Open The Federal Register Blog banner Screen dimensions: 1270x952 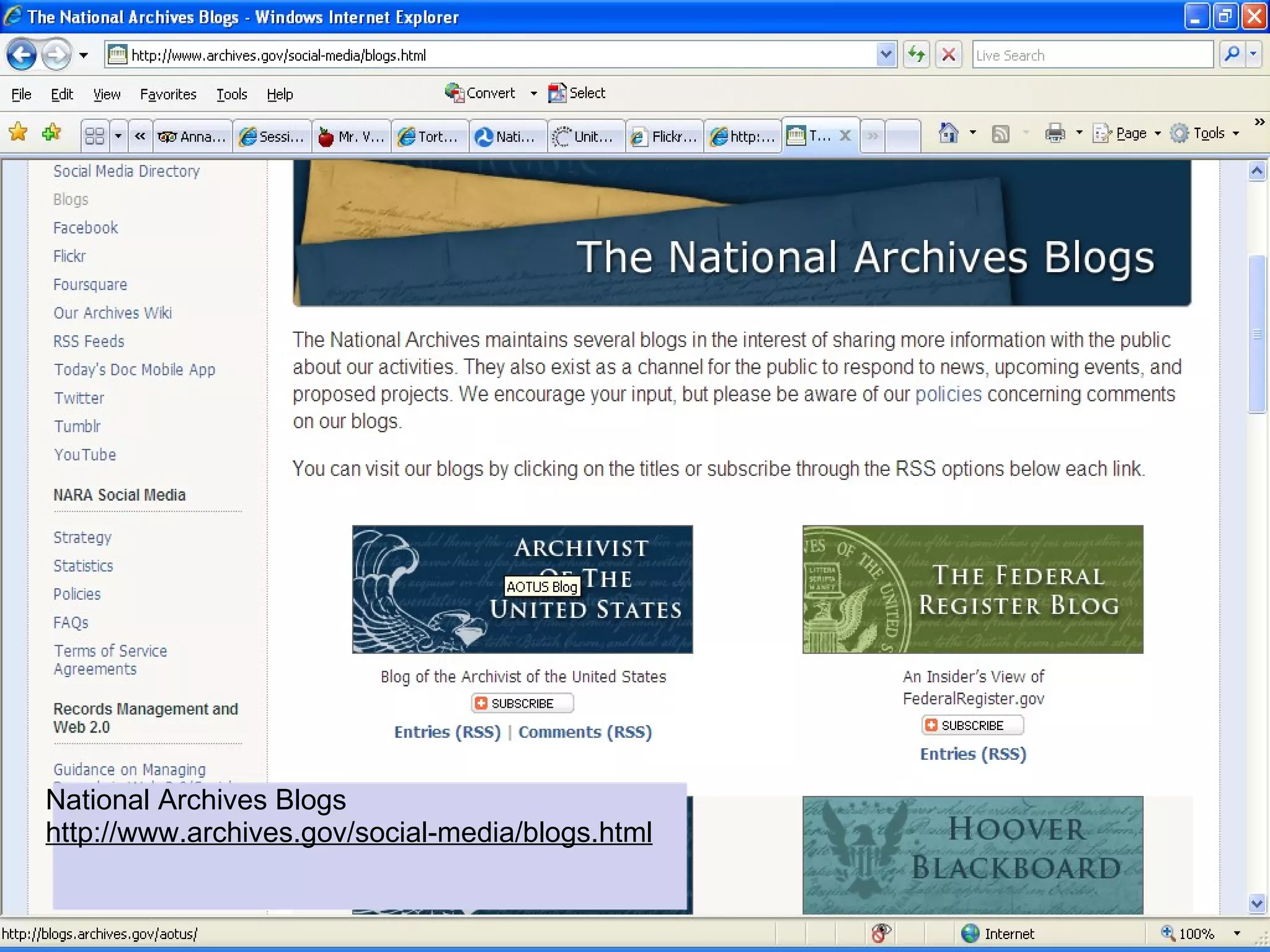pos(972,589)
